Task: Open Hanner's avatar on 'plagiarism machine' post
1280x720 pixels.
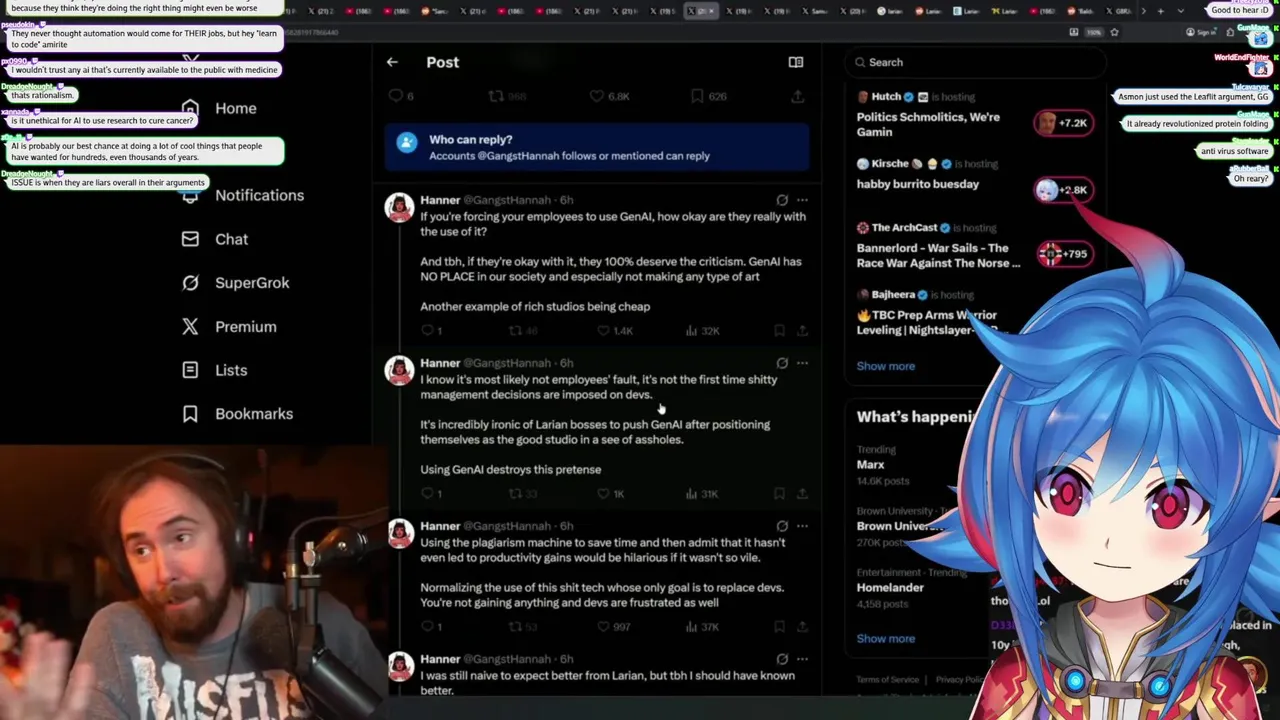Action: 400,534
